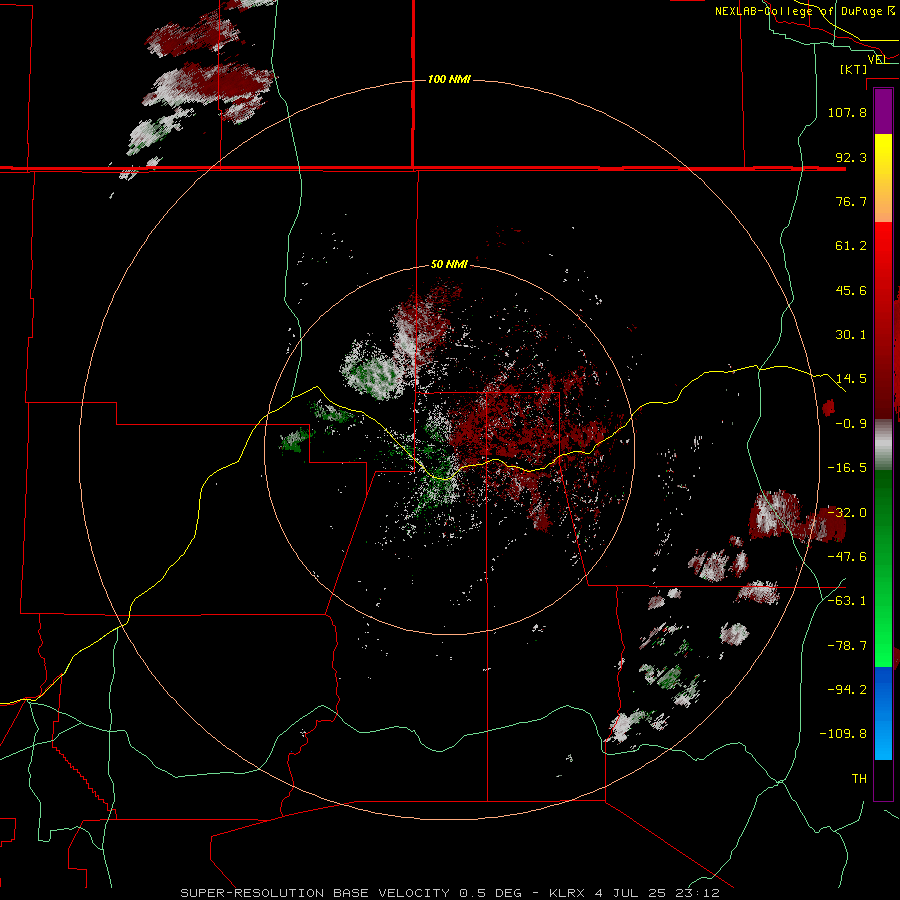
Task: Click the gray near-zero segment of the color bar
Action: 883,445
